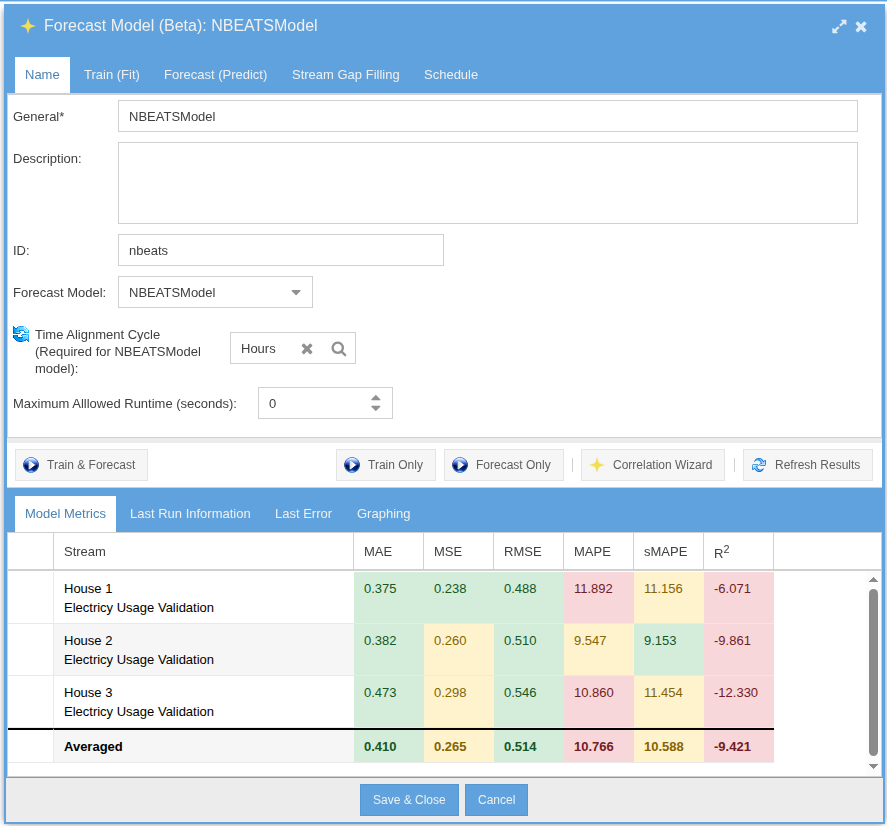This screenshot has height=826, width=887.
Task: Select the Model Metrics tab
Action: tap(66, 514)
